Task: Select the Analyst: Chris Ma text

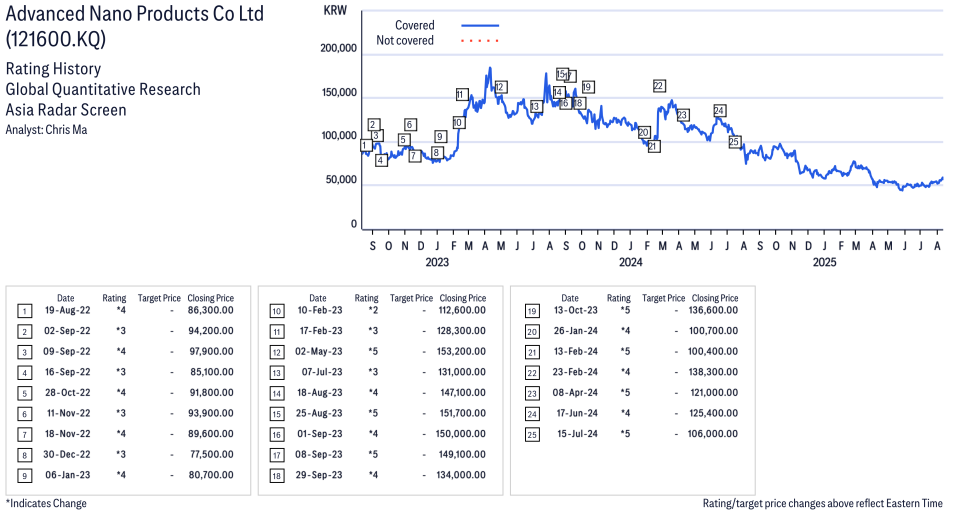Action: click(x=46, y=130)
